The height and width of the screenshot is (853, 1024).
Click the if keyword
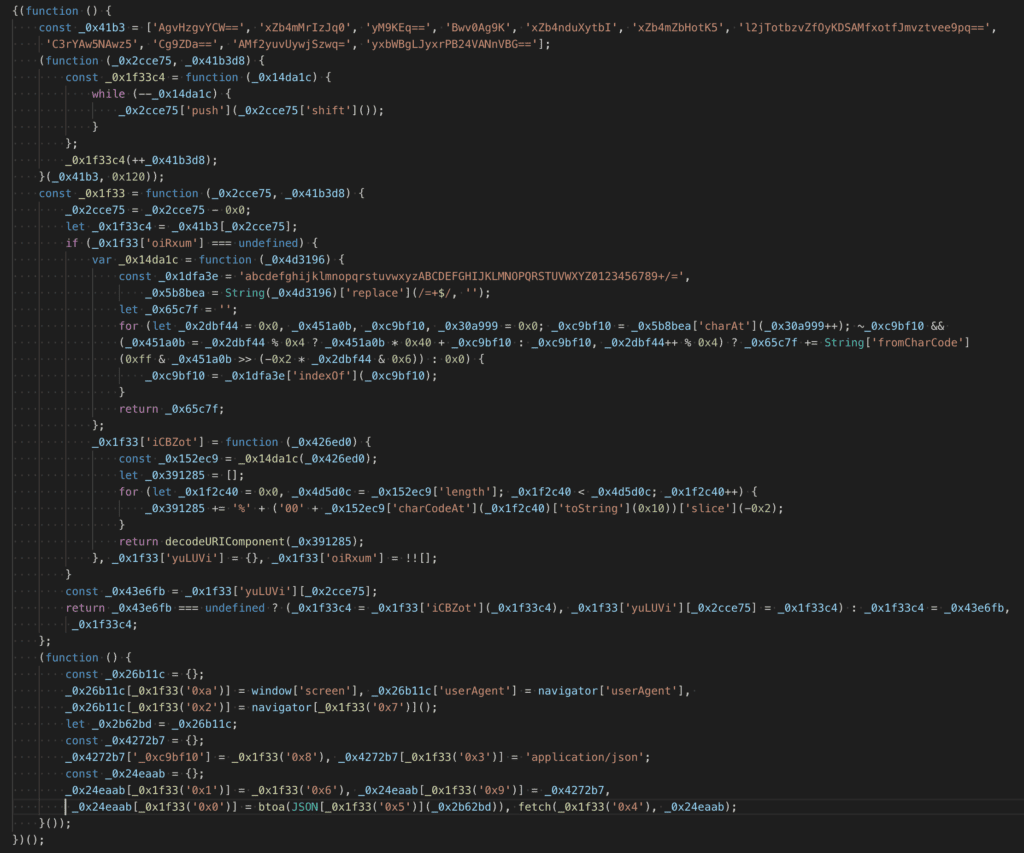coord(72,243)
